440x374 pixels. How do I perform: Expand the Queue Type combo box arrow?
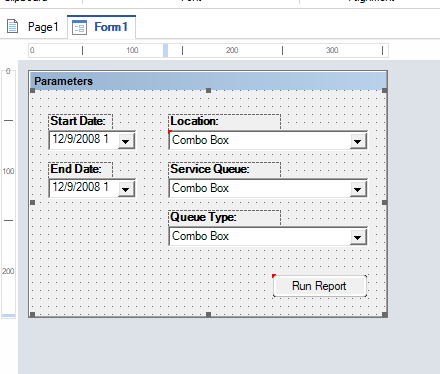point(358,237)
